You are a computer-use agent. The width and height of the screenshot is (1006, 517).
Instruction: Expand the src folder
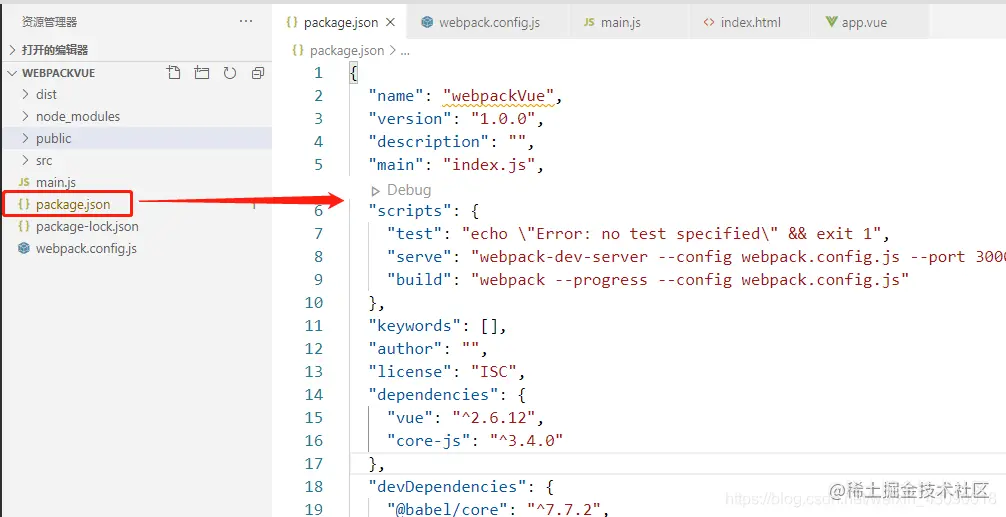pos(26,160)
